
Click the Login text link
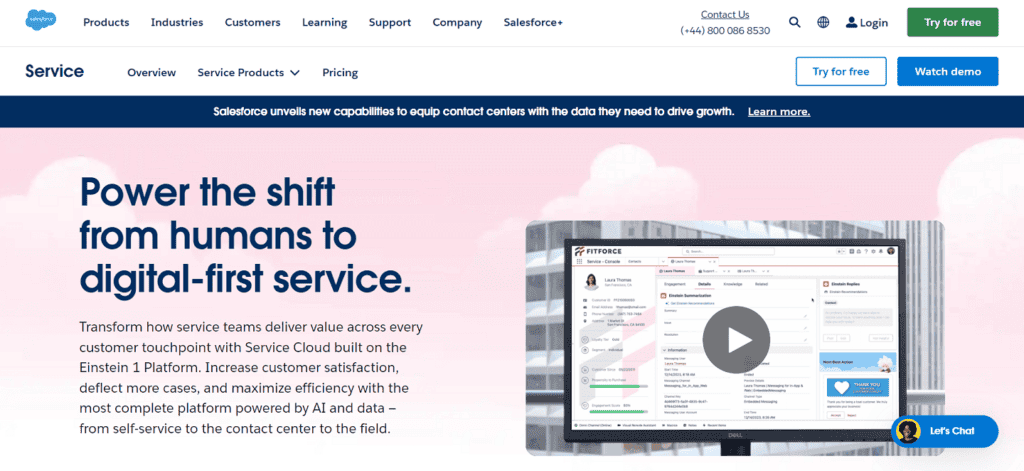(x=874, y=23)
